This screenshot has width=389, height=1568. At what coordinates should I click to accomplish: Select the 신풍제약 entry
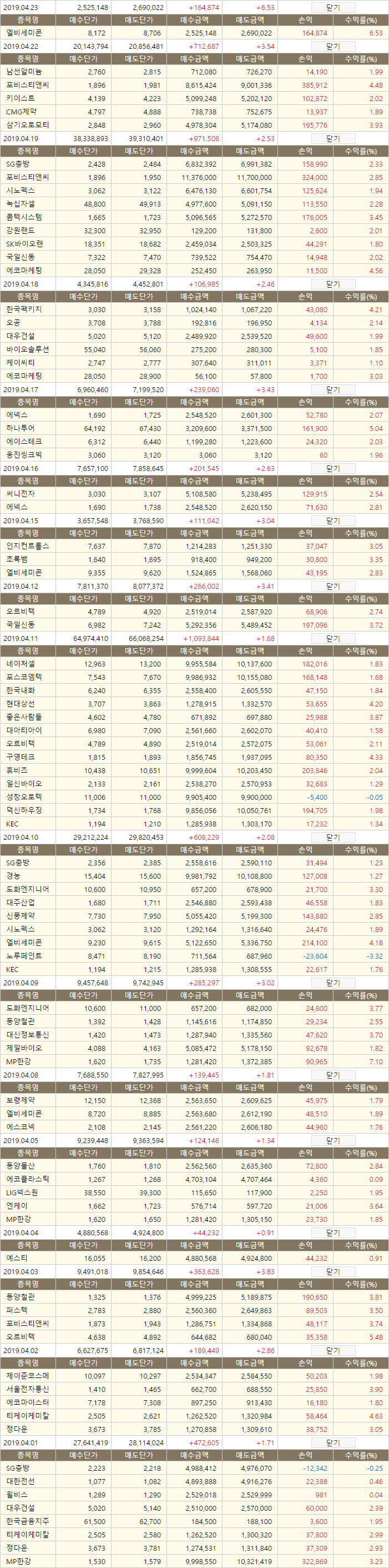coord(20,915)
